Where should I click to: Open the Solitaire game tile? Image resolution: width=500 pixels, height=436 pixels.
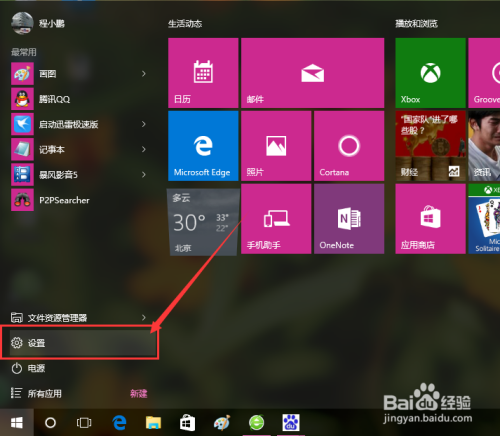point(484,219)
